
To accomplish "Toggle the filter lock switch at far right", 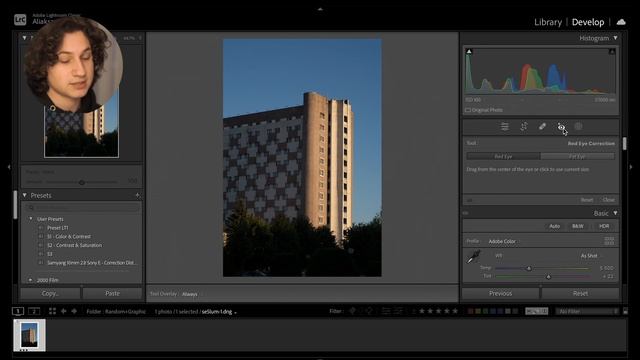I will pyautogui.click(x=625, y=311).
